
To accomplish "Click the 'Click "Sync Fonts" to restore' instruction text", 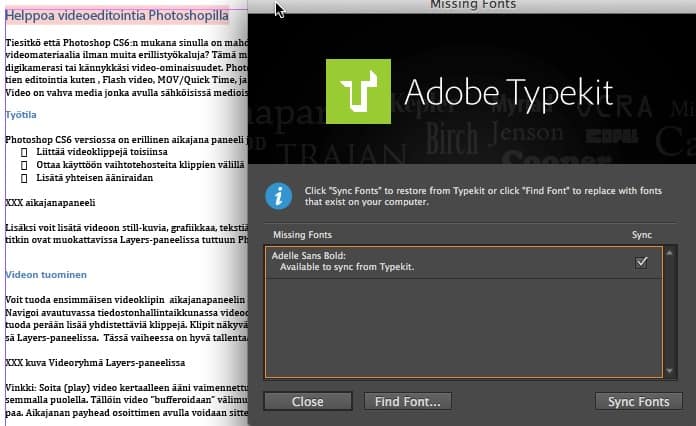I will 483,196.
